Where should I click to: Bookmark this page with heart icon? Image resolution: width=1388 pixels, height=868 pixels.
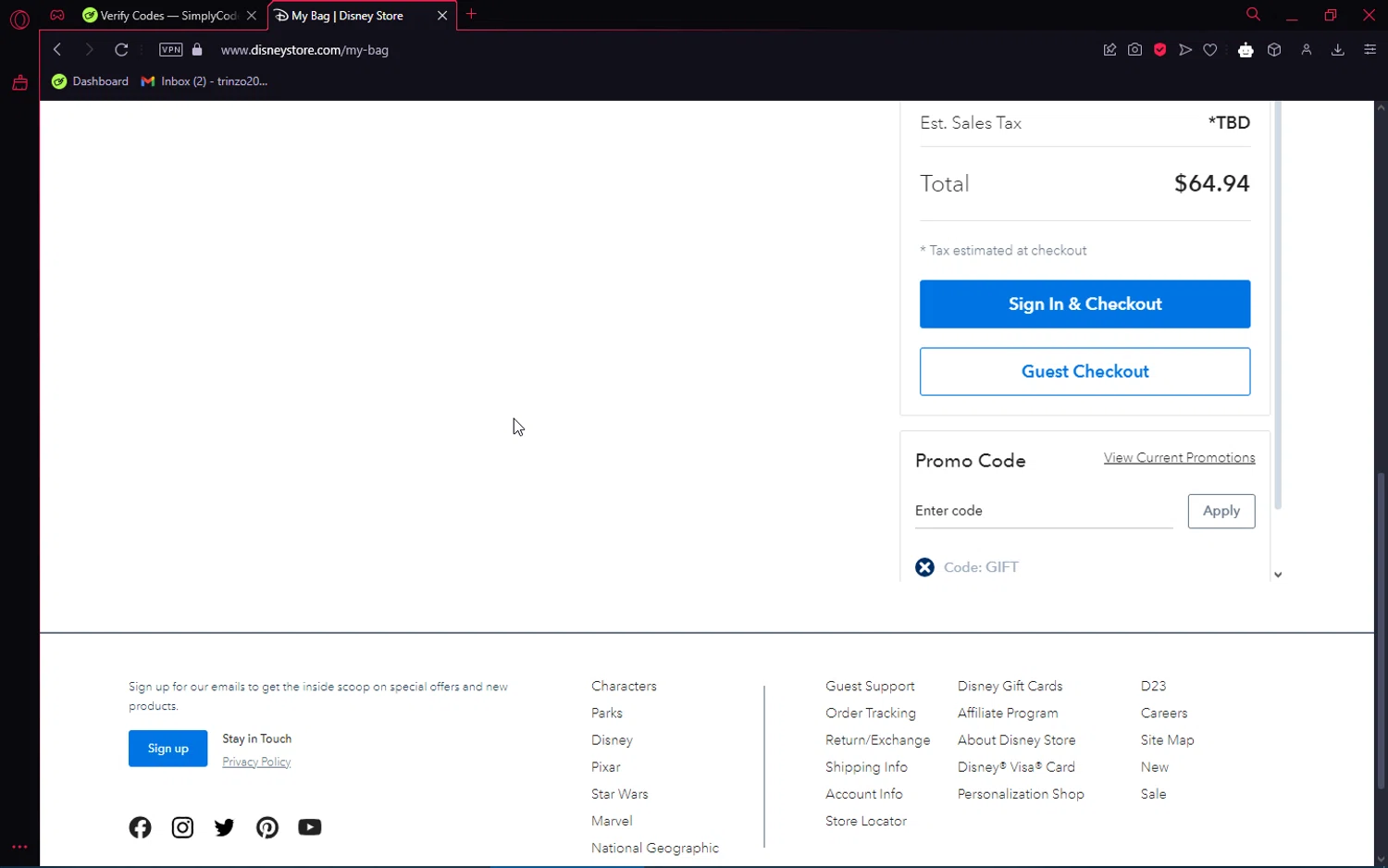[1210, 50]
